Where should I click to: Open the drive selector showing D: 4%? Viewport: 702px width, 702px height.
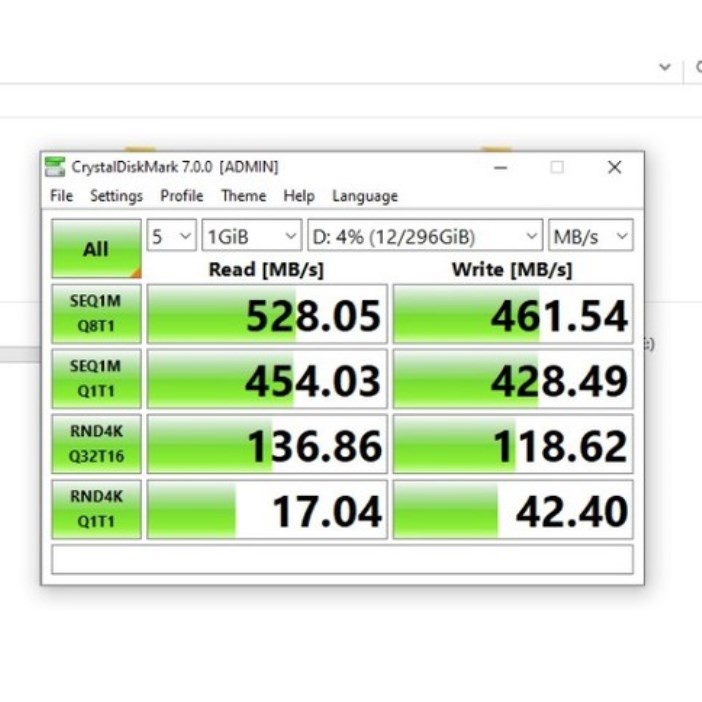(x=424, y=237)
